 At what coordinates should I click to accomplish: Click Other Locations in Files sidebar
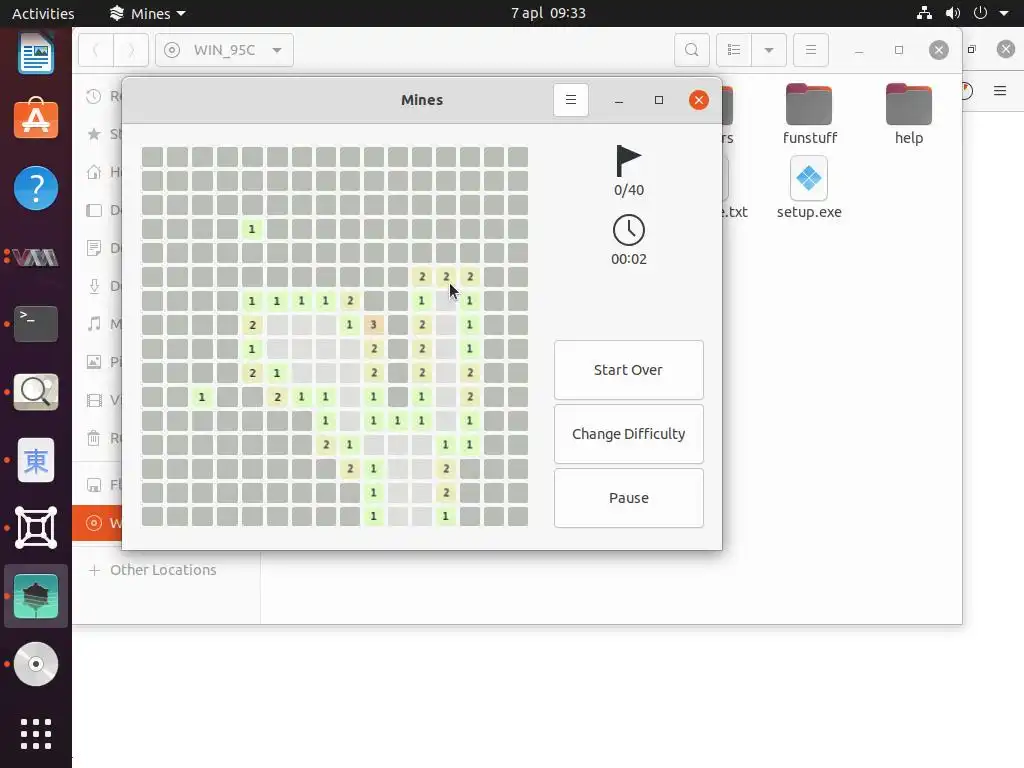(x=163, y=570)
